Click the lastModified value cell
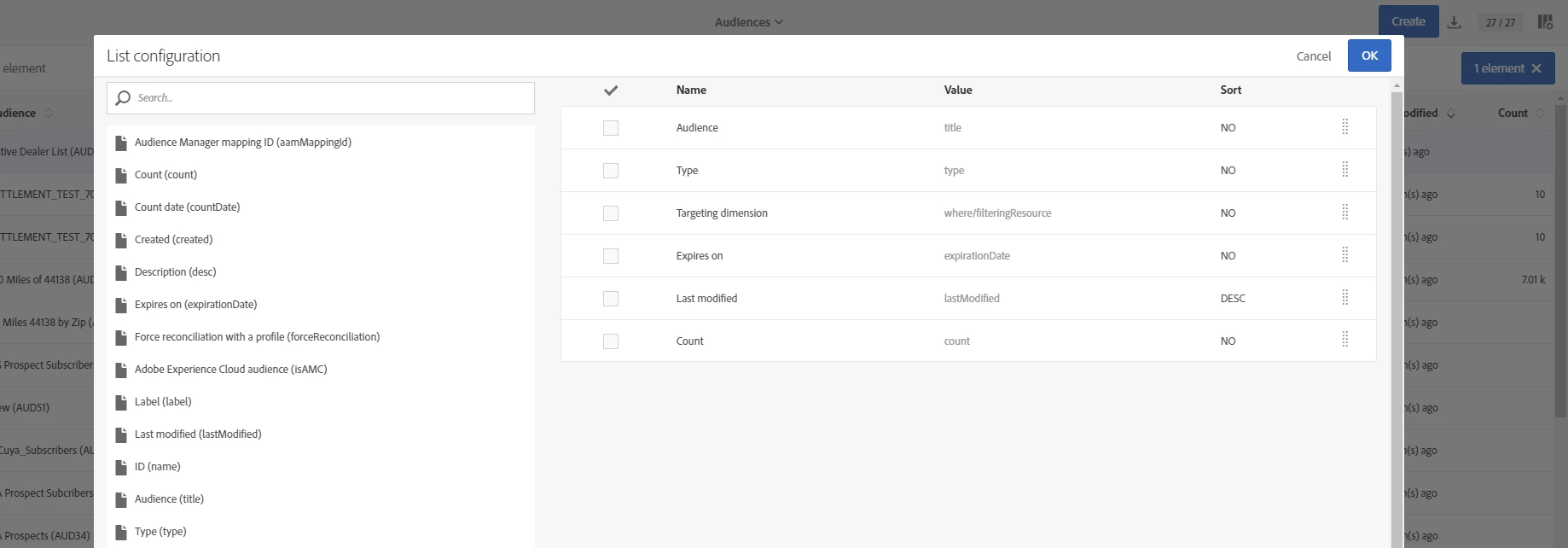This screenshot has width=1568, height=548. (972, 299)
